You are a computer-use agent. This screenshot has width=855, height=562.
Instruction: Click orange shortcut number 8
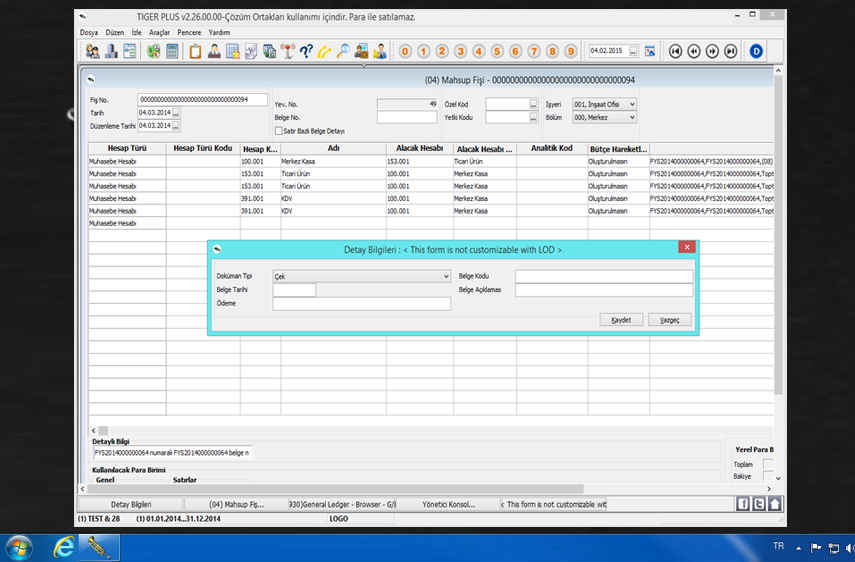pos(552,51)
